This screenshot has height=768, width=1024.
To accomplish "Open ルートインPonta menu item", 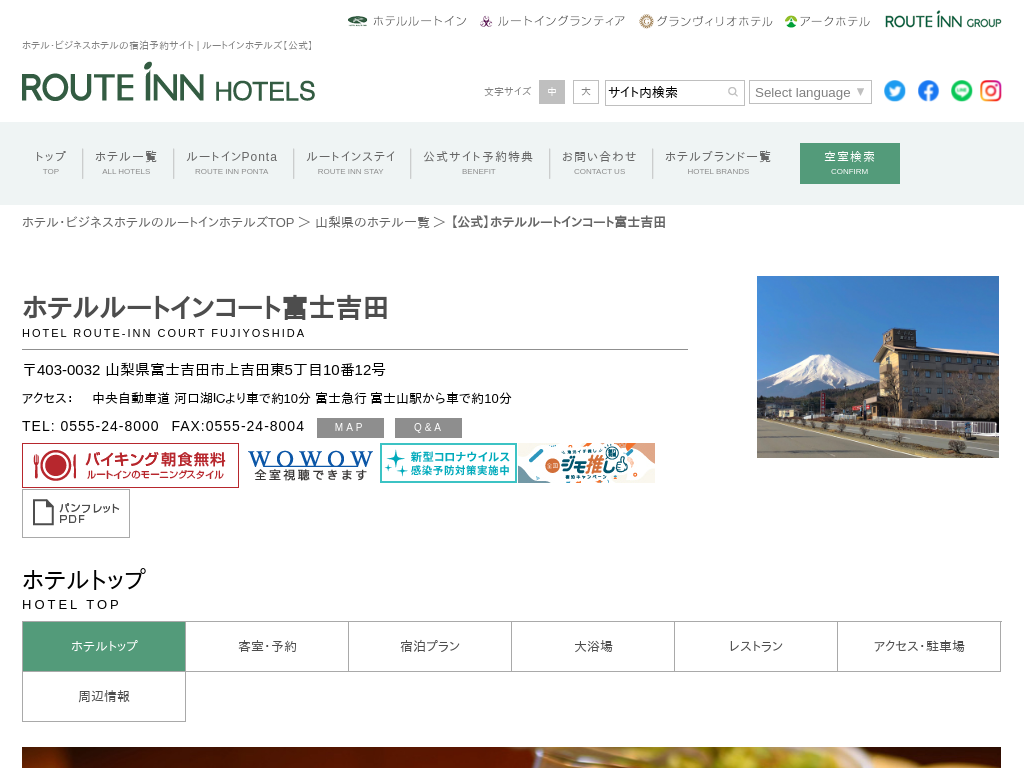I will (232, 163).
